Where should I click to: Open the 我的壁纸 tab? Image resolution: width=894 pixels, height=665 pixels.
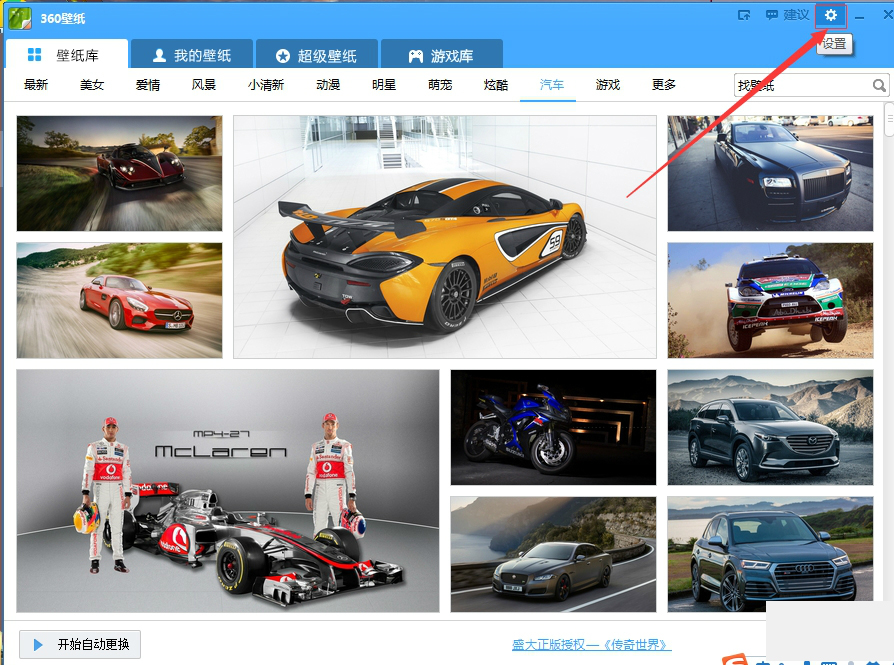(x=190, y=56)
